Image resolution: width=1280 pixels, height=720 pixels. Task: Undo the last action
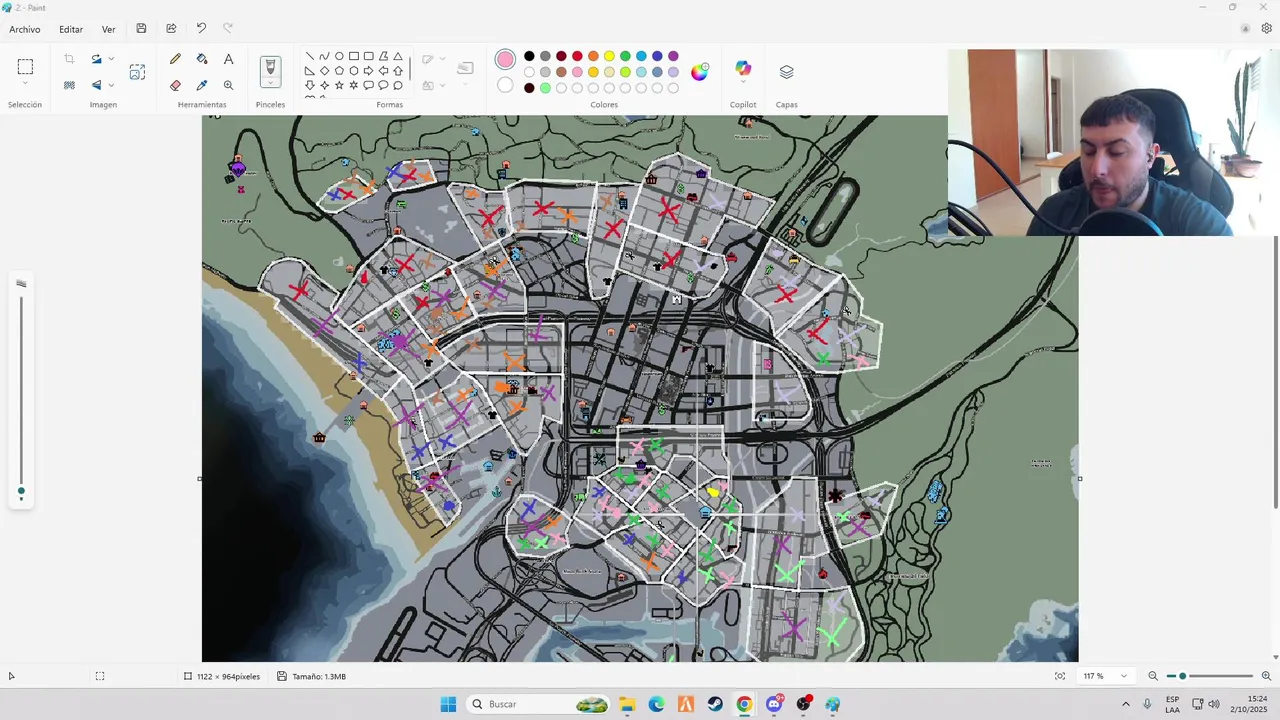[201, 29]
